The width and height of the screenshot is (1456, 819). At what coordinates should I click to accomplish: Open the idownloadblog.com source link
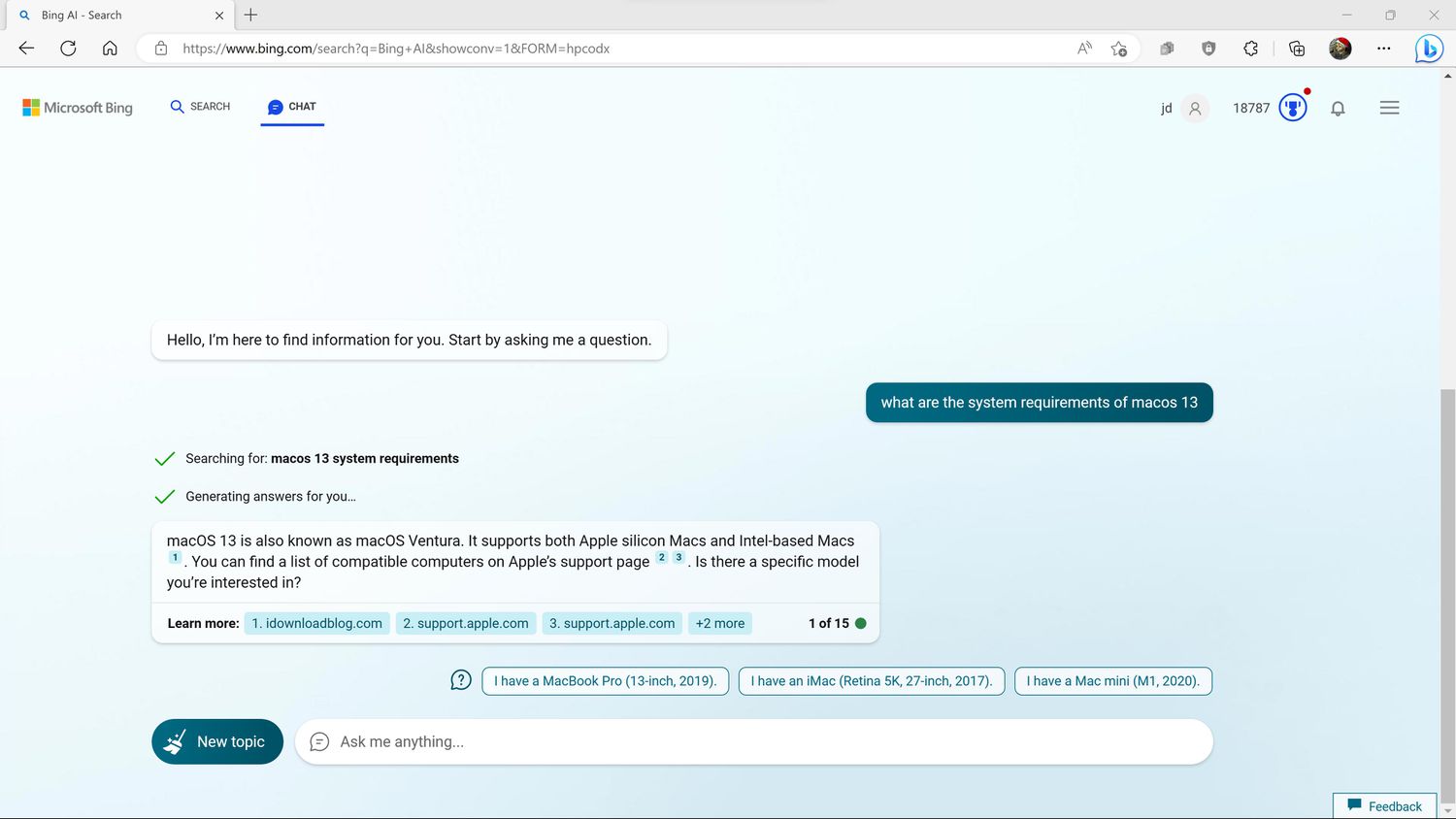316,623
